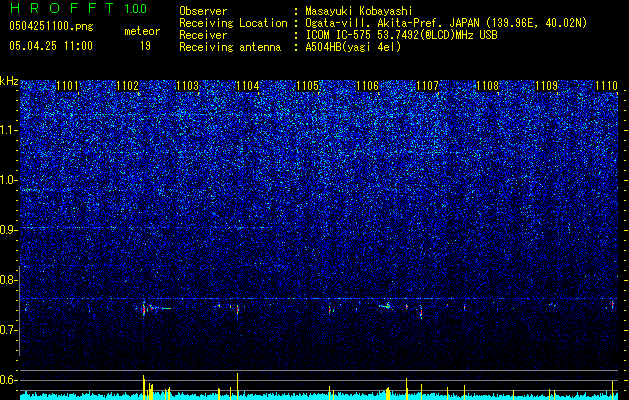
Task: Click the meteor echo just after 1102
Action: coord(144,309)
